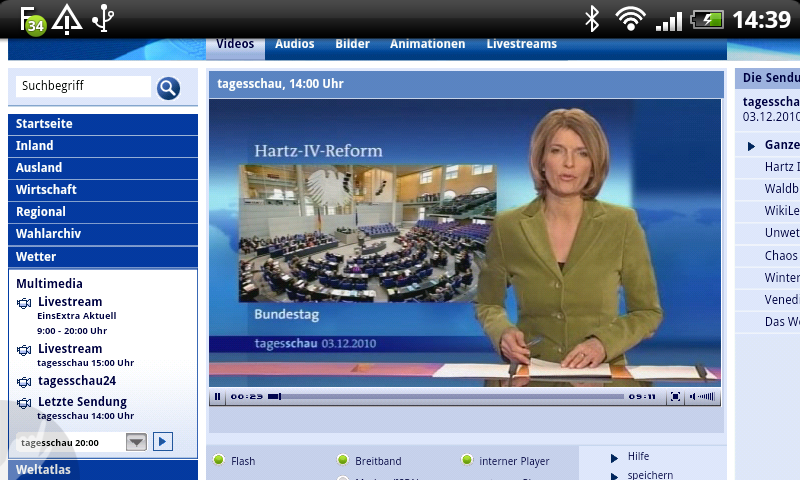Open the tagesschau 20:00 dropdown
Screen dimensions: 800x480
tap(136, 442)
